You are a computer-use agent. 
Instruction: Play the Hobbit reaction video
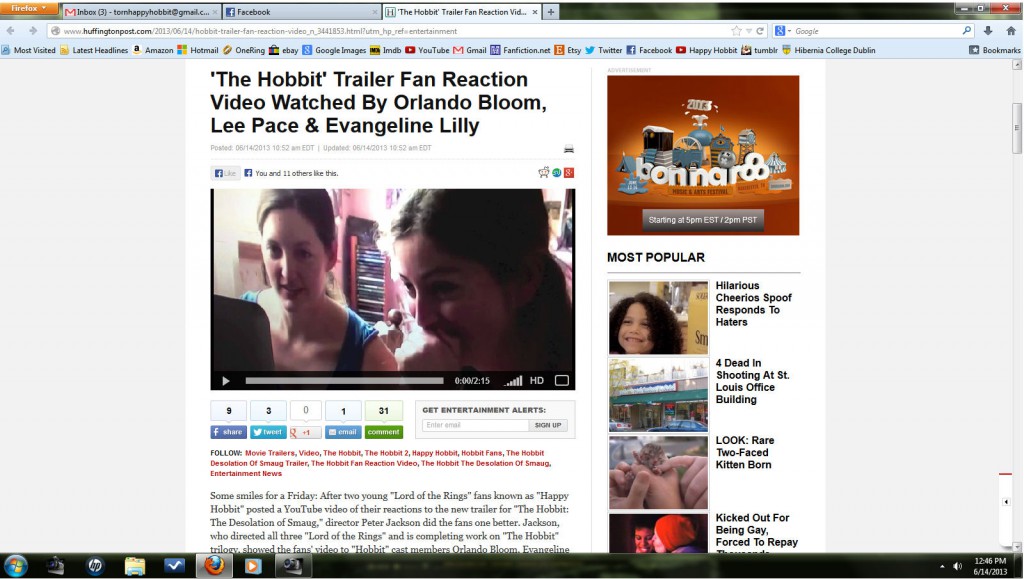click(x=225, y=381)
